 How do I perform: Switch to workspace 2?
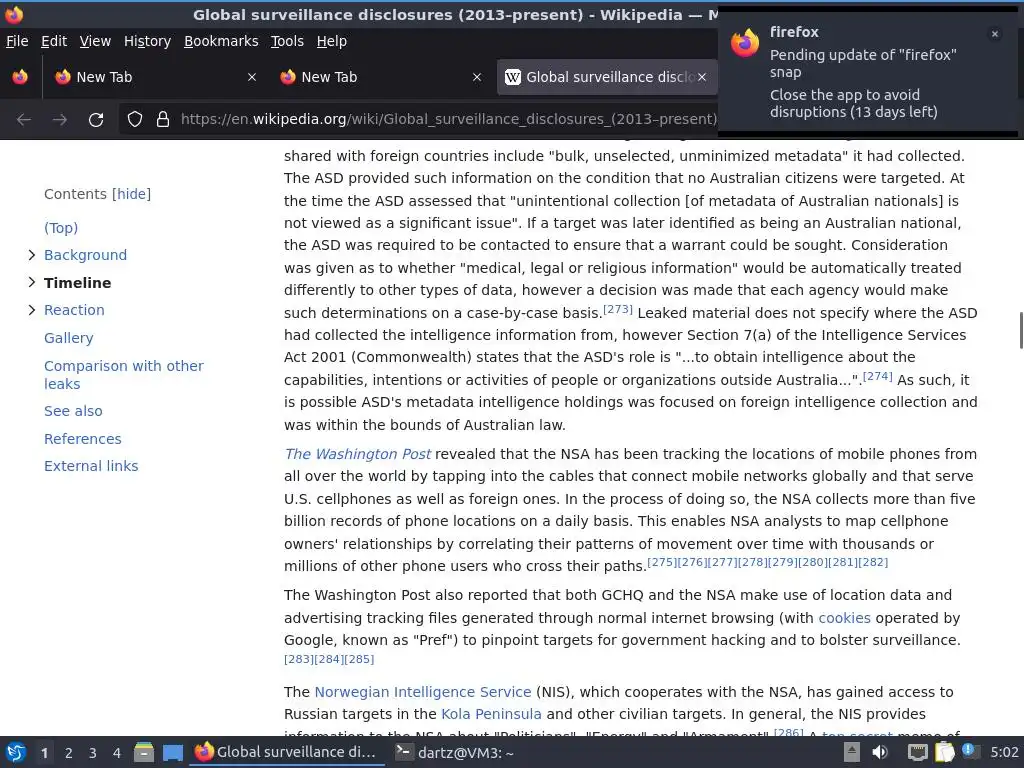tap(69, 753)
